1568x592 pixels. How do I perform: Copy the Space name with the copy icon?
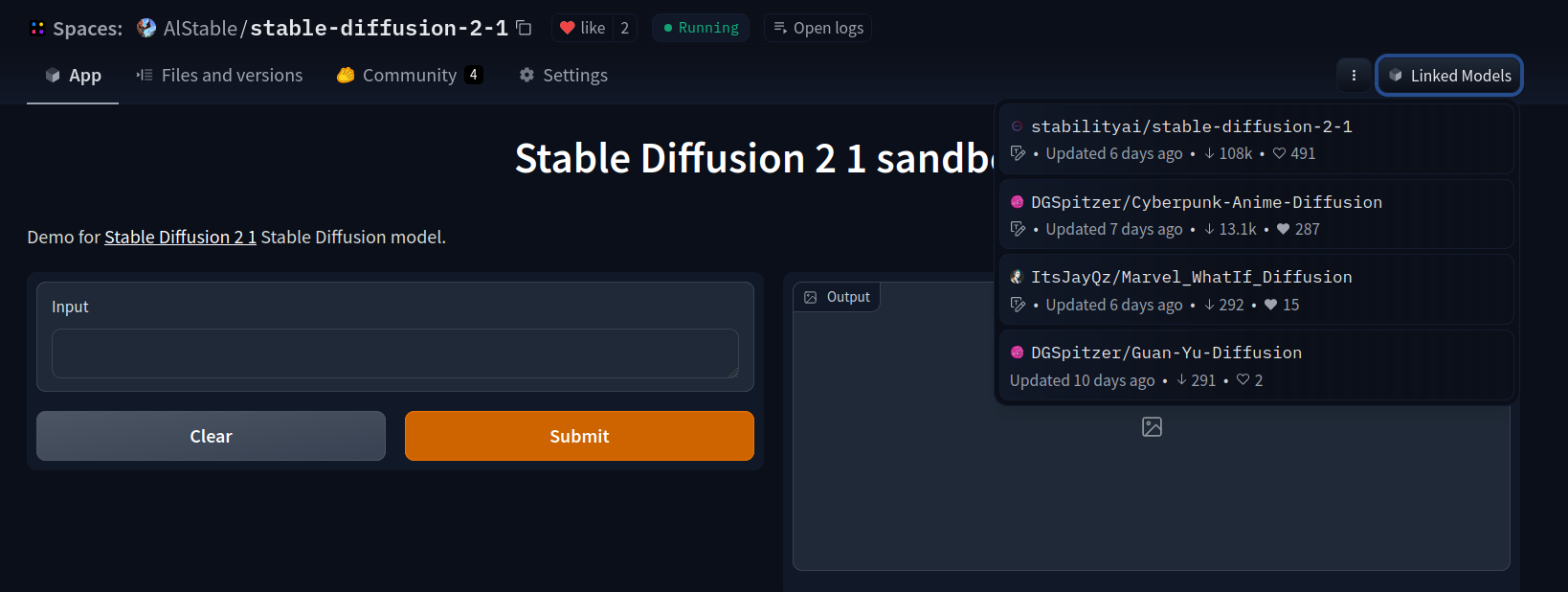point(524,28)
